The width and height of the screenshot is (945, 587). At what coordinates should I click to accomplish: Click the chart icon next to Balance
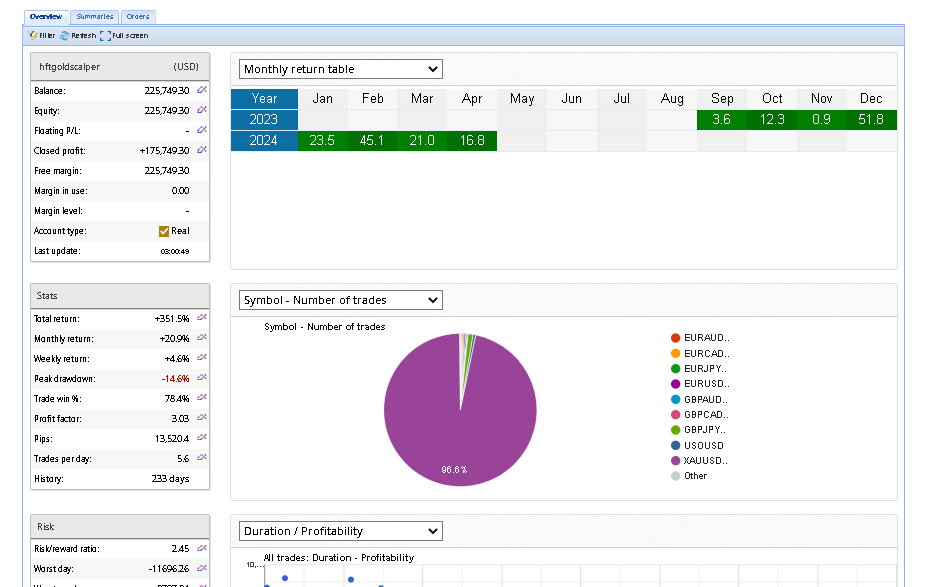(201, 90)
